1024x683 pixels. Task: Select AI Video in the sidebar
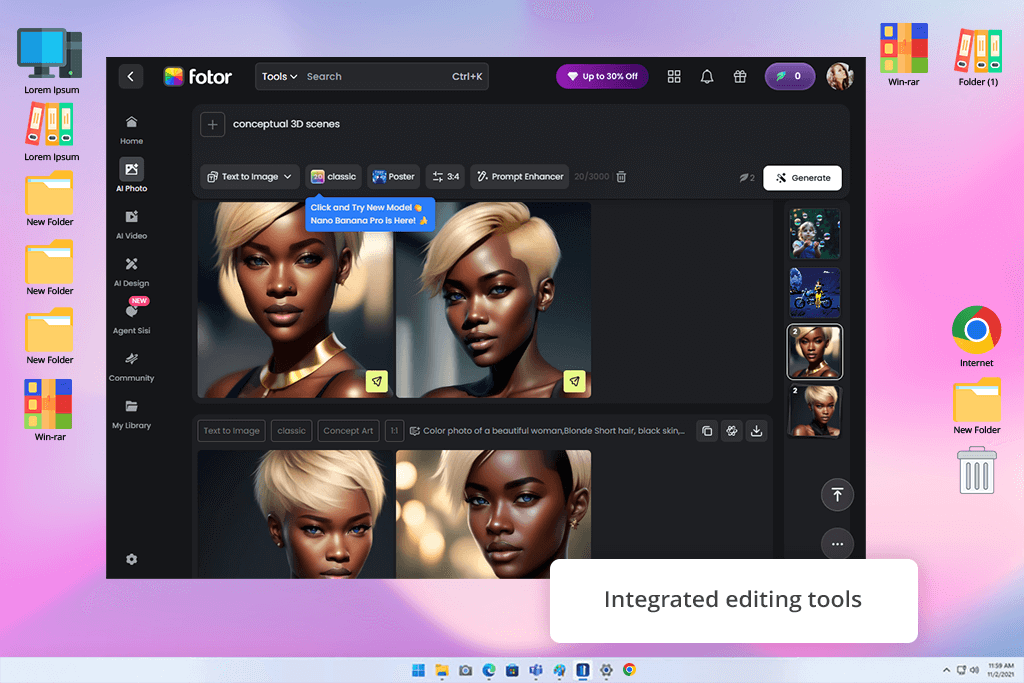click(131, 225)
